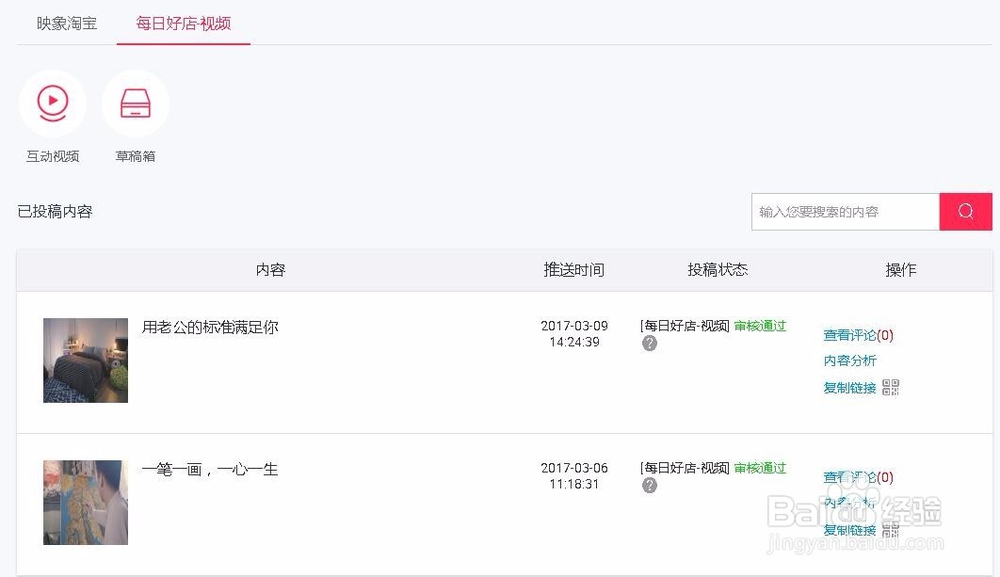This screenshot has height=577, width=1000.
Task: Open the 草稿箱 draft box icon
Action: pos(136,102)
